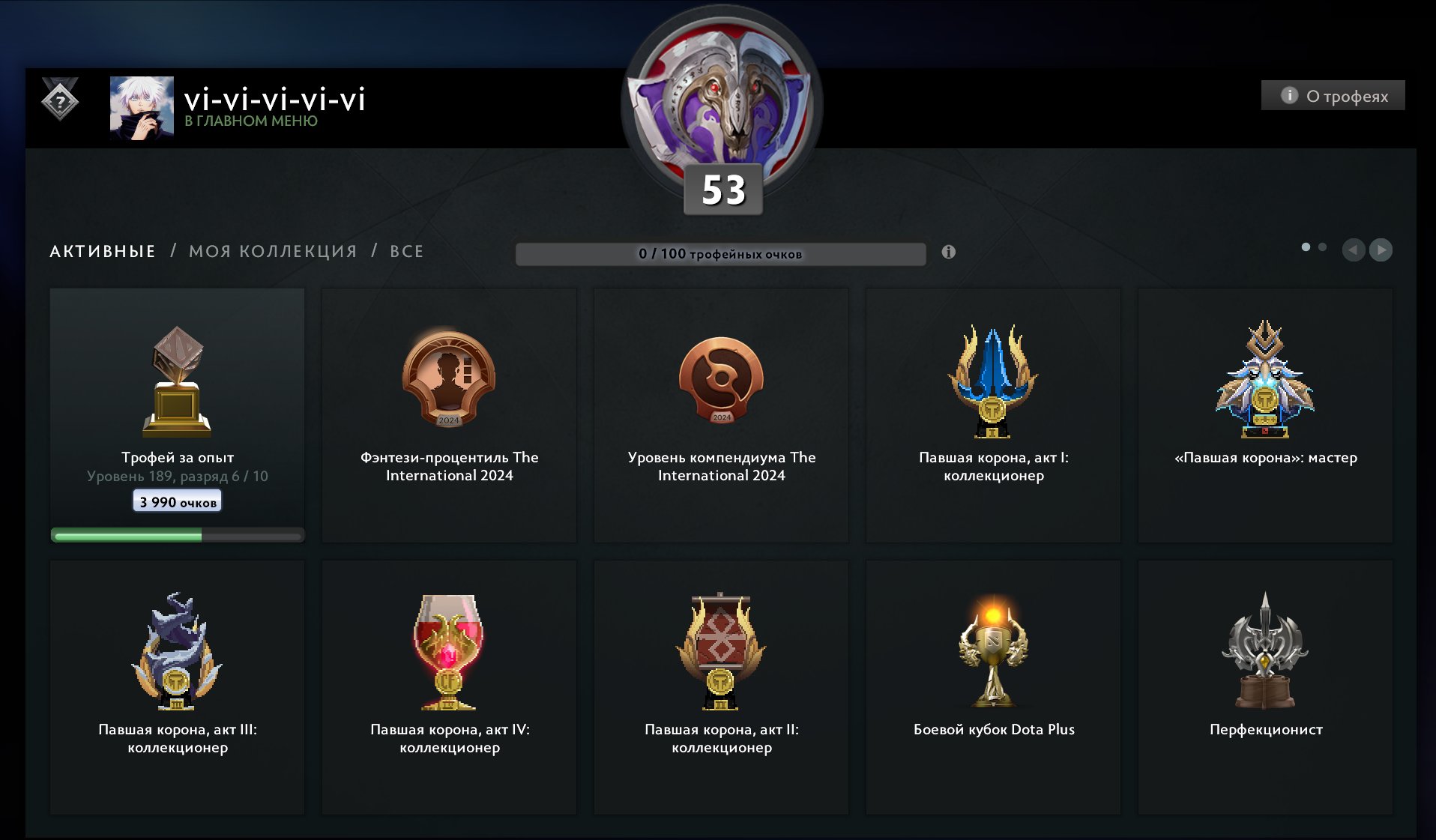Click Павшая корона, акт II trophy
The width and height of the screenshot is (1436, 840).
coord(721,687)
